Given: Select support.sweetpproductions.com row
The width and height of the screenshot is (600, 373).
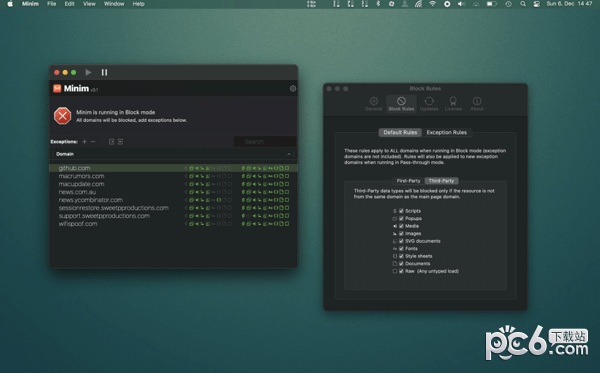Looking at the screenshot, I should 173,216.
